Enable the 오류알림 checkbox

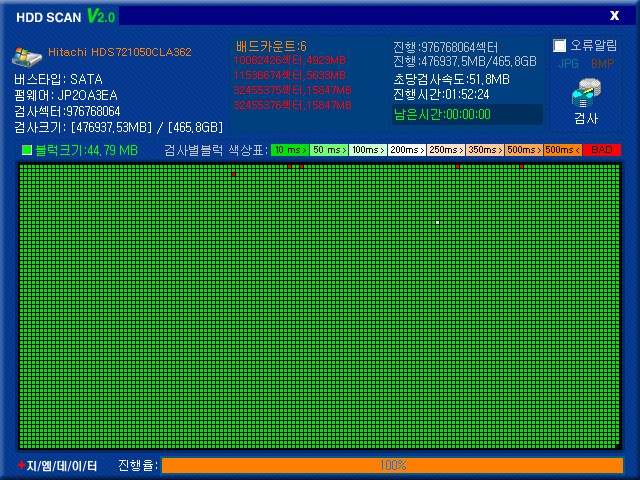[x=559, y=45]
